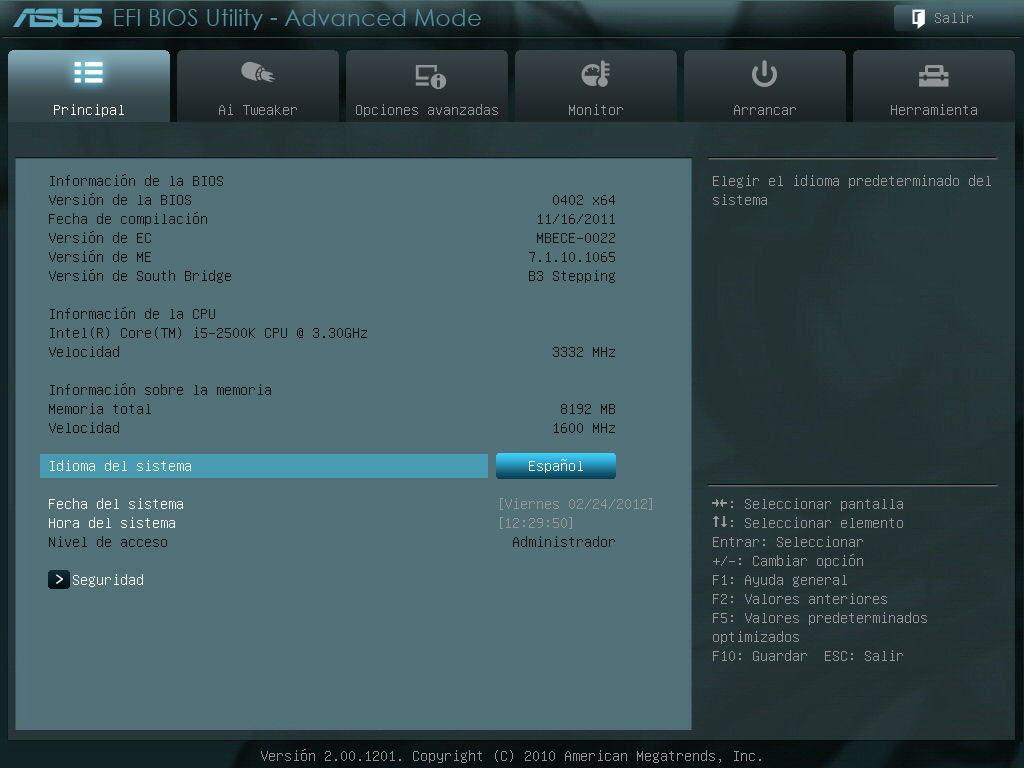
Task: Go to the Monitor tab label
Action: [x=596, y=110]
